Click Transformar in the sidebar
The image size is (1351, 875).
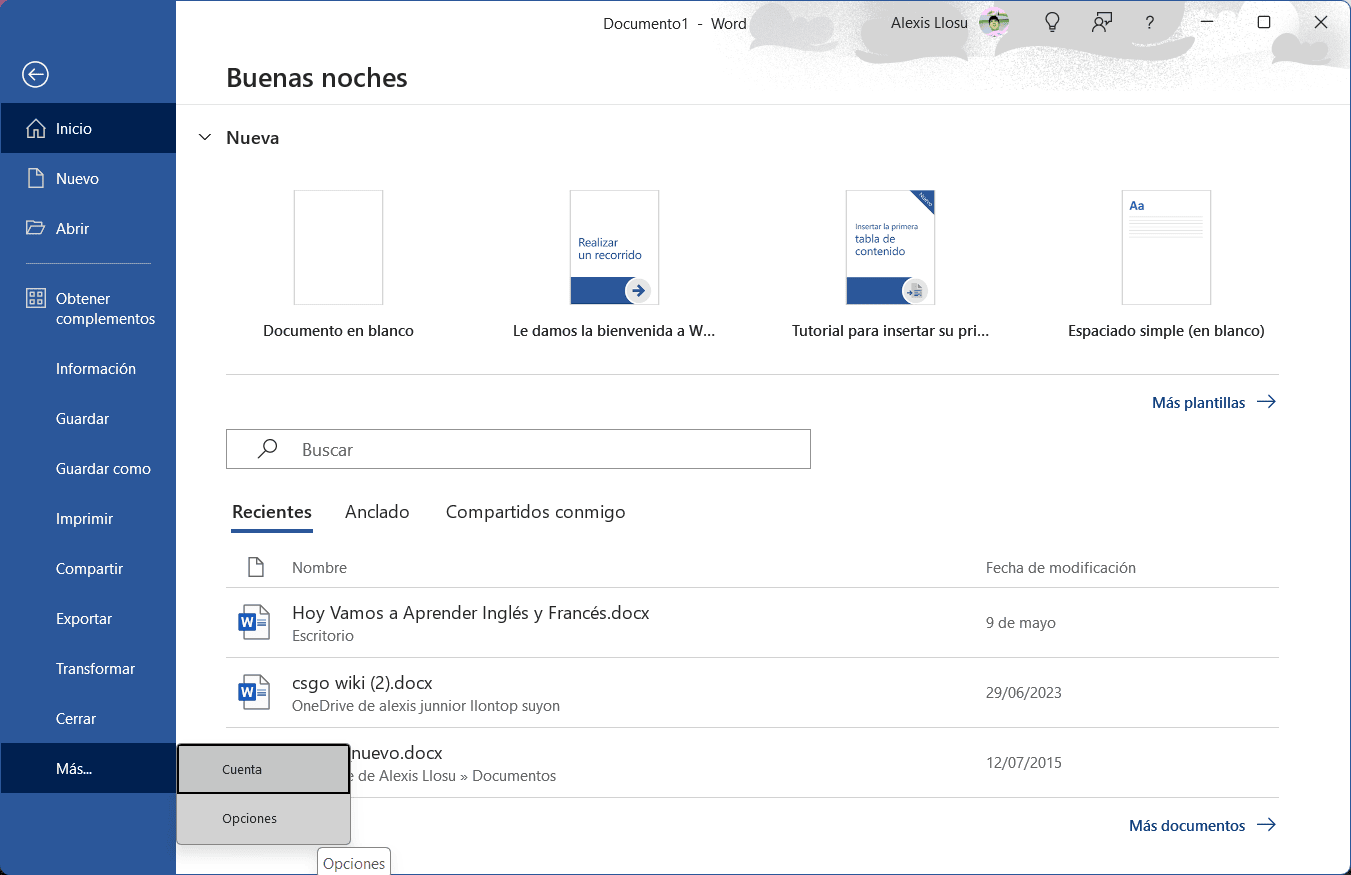(x=88, y=668)
